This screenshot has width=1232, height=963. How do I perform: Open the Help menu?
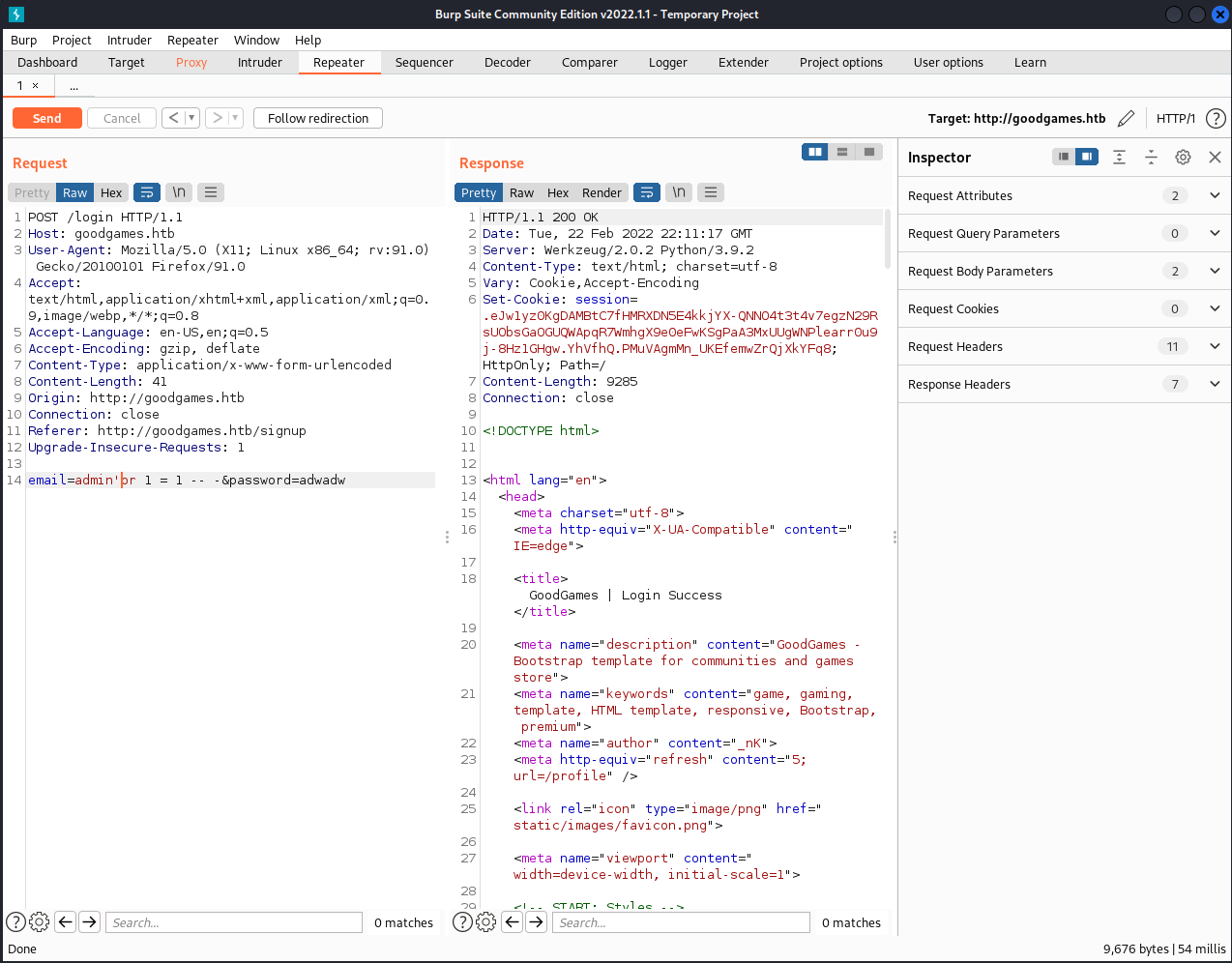click(308, 40)
